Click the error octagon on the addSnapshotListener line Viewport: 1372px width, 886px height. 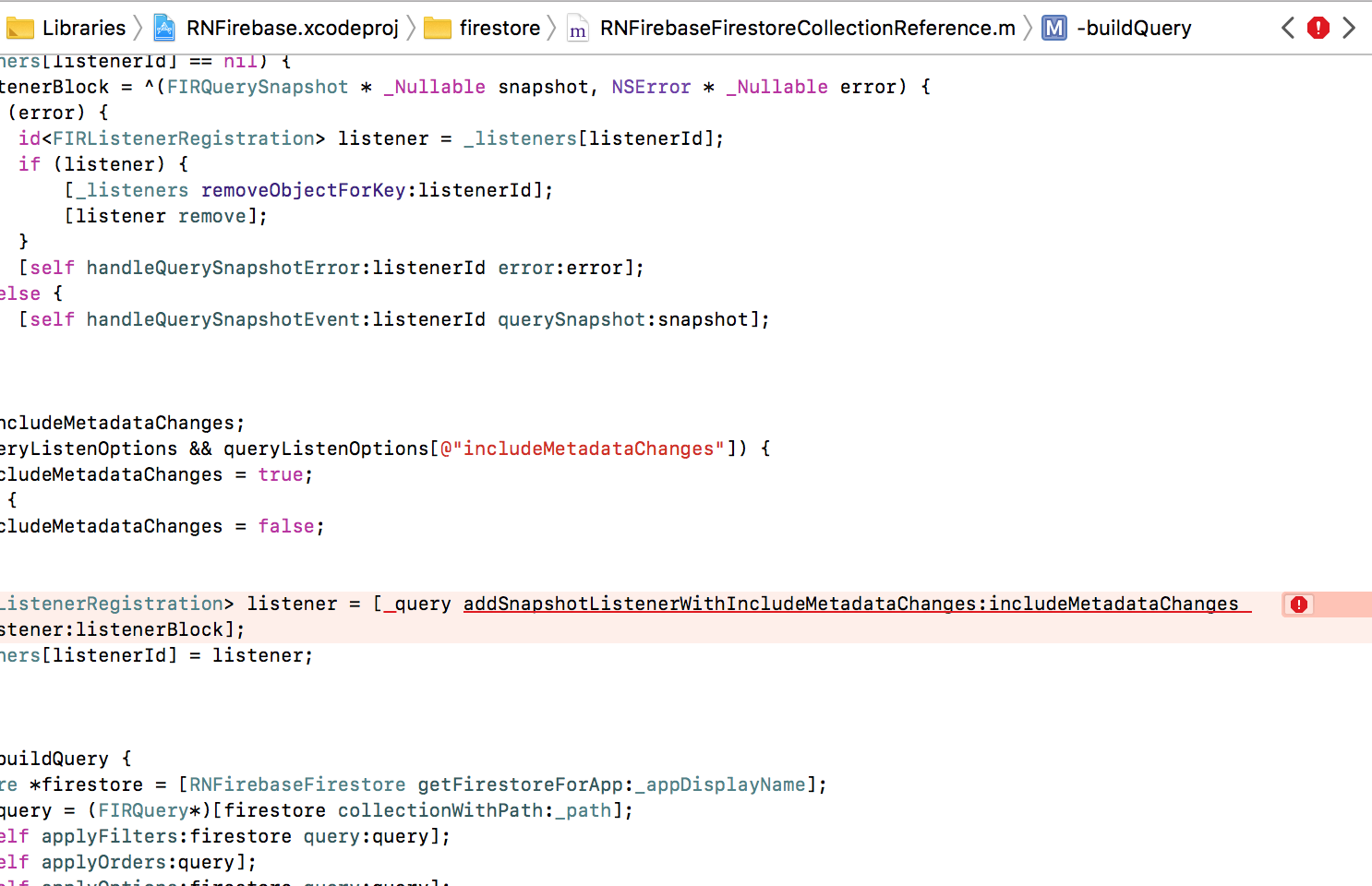[1299, 604]
